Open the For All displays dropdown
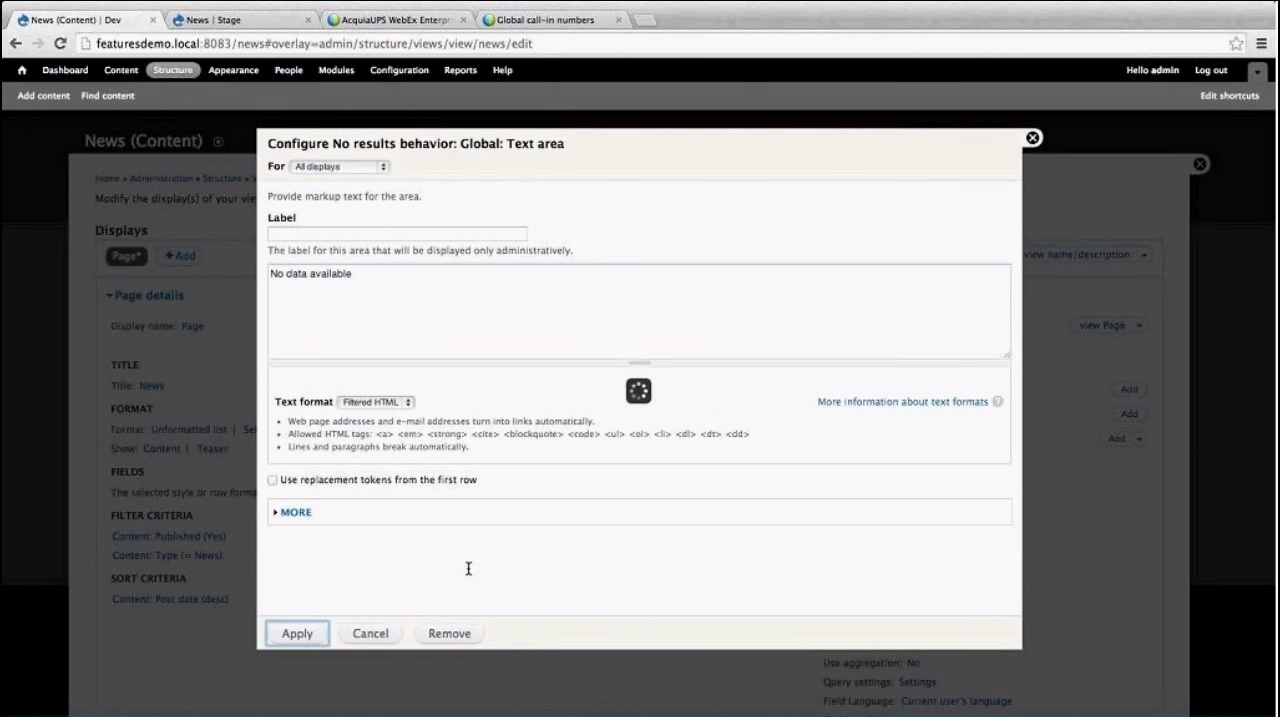 tap(340, 167)
